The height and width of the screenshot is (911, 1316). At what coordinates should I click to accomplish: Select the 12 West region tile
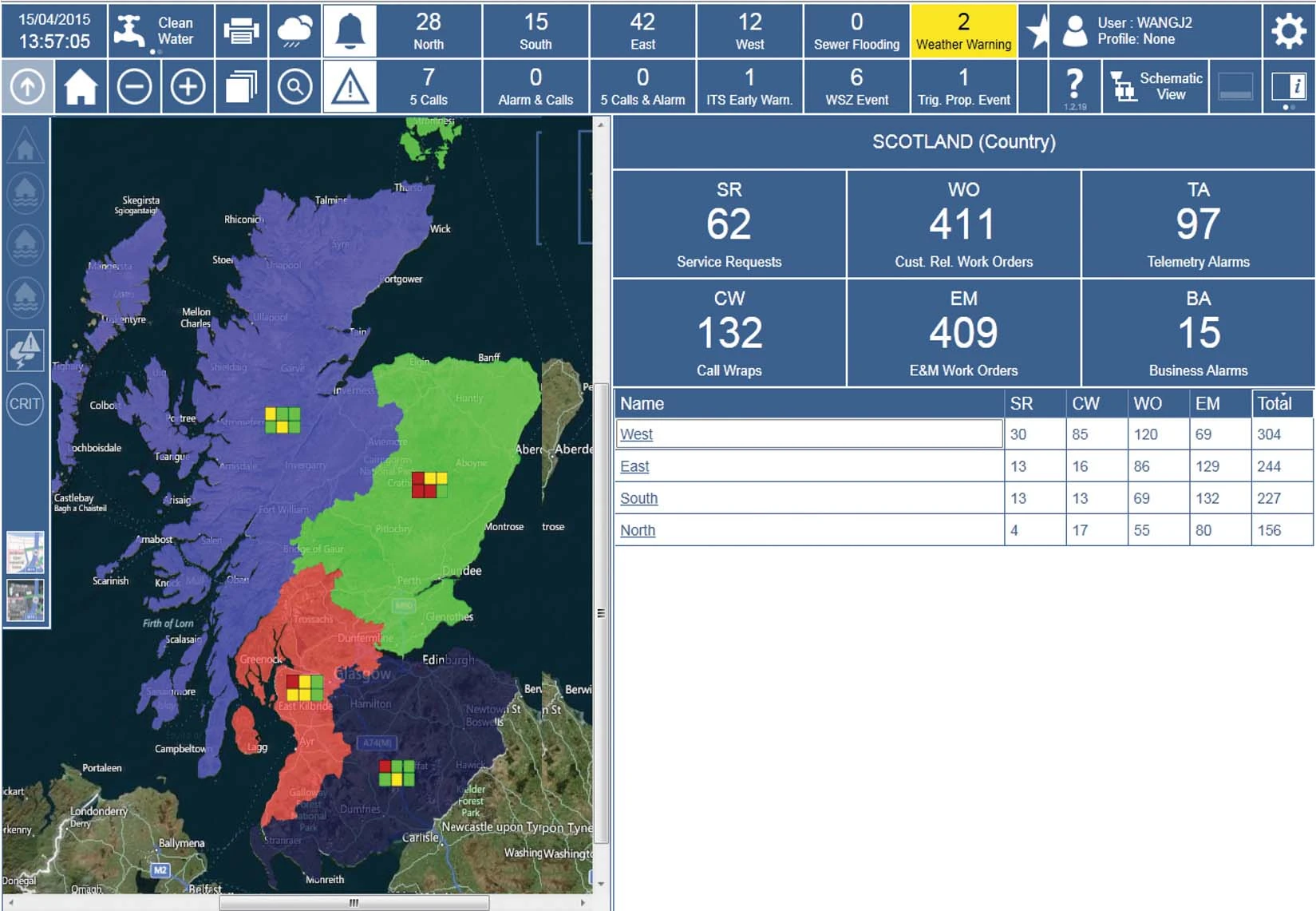(749, 30)
